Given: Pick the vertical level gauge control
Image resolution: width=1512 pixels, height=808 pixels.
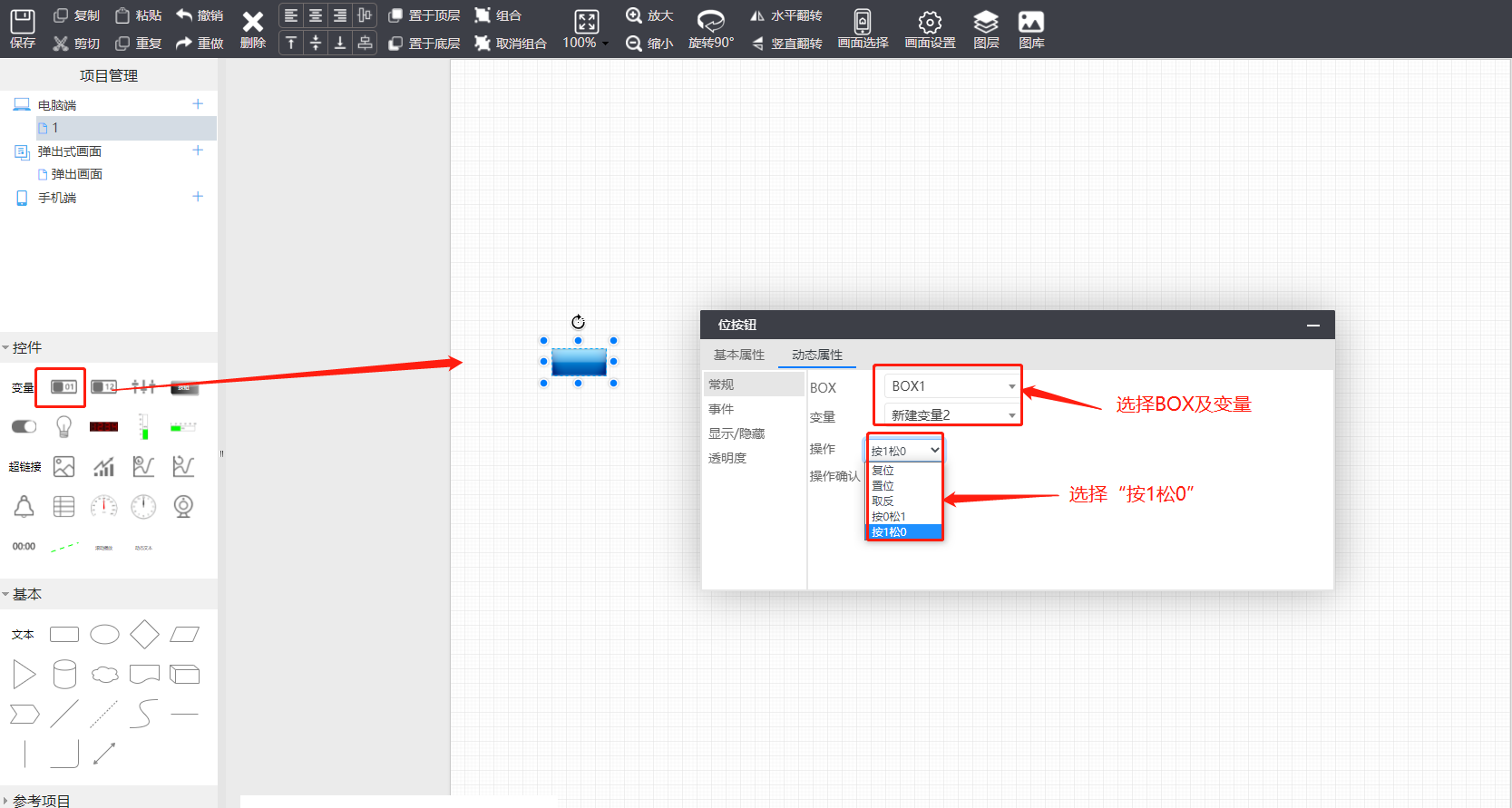Looking at the screenshot, I should point(143,426).
